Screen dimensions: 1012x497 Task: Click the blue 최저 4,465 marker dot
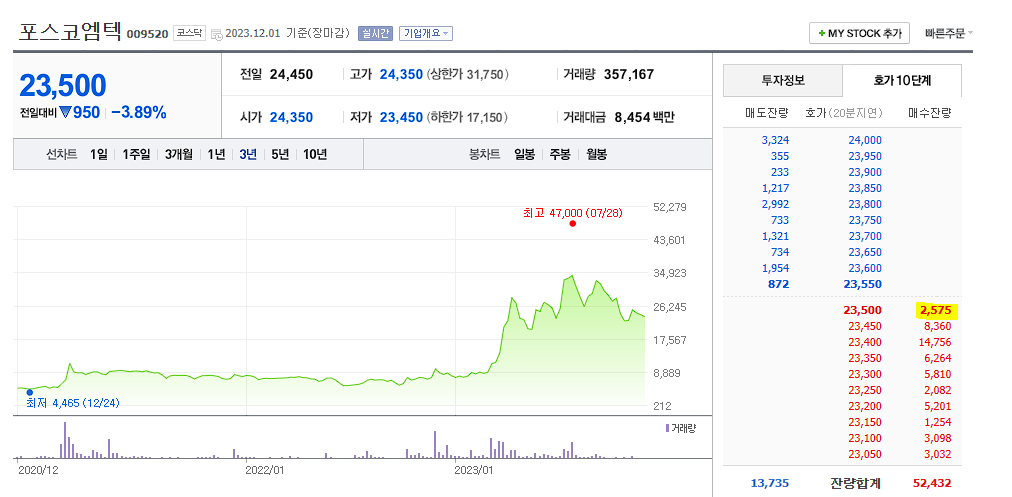pos(30,392)
